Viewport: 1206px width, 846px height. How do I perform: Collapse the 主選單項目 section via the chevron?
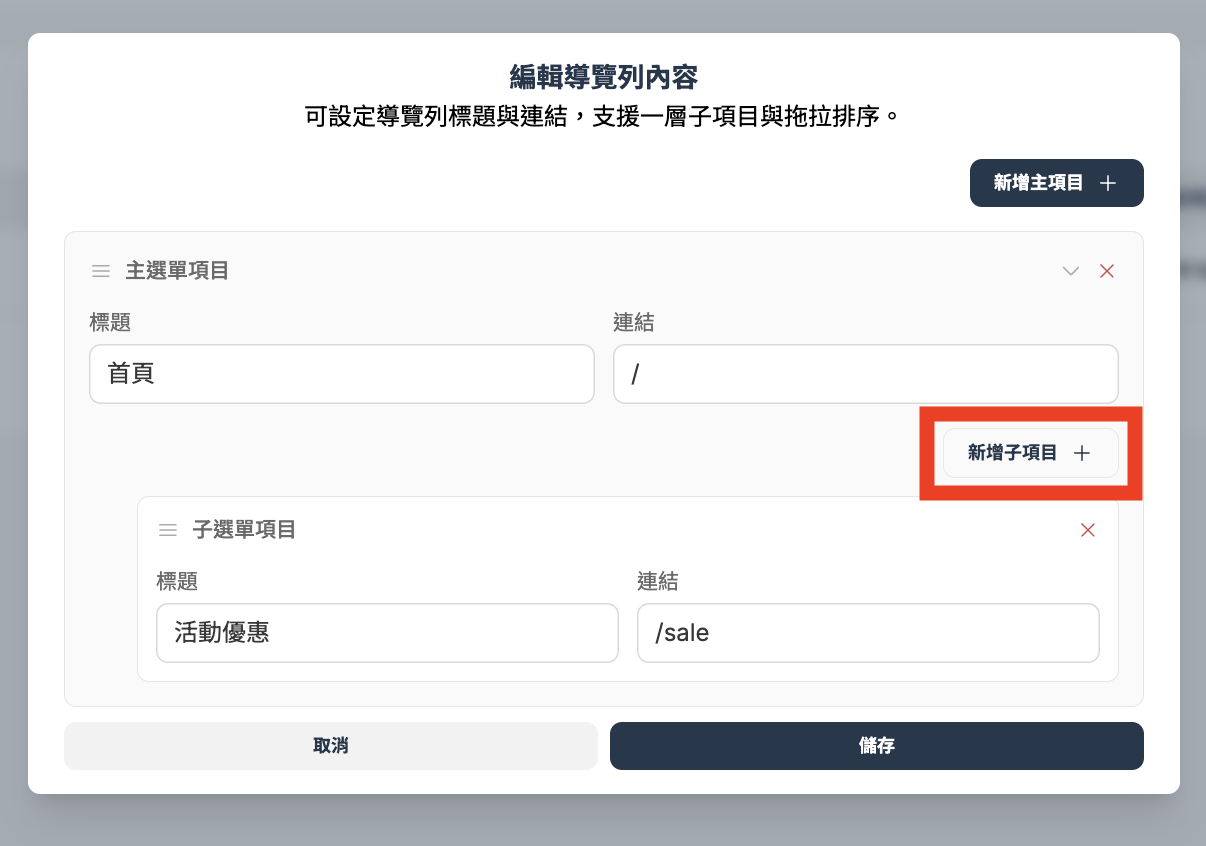tap(1071, 270)
